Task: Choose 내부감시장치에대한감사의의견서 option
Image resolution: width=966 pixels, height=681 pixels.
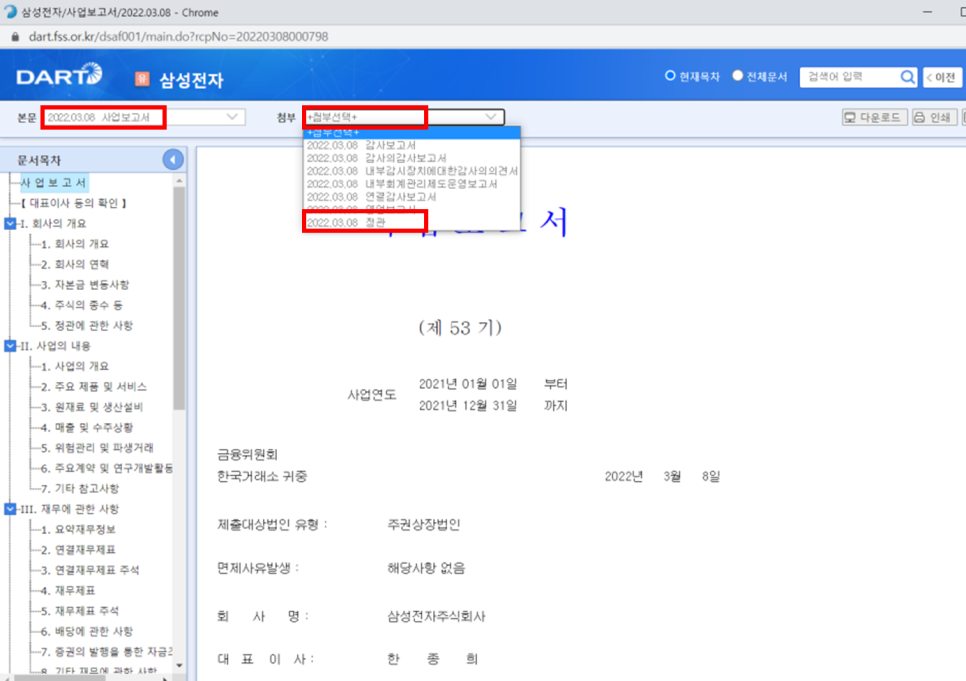Action: [412, 171]
